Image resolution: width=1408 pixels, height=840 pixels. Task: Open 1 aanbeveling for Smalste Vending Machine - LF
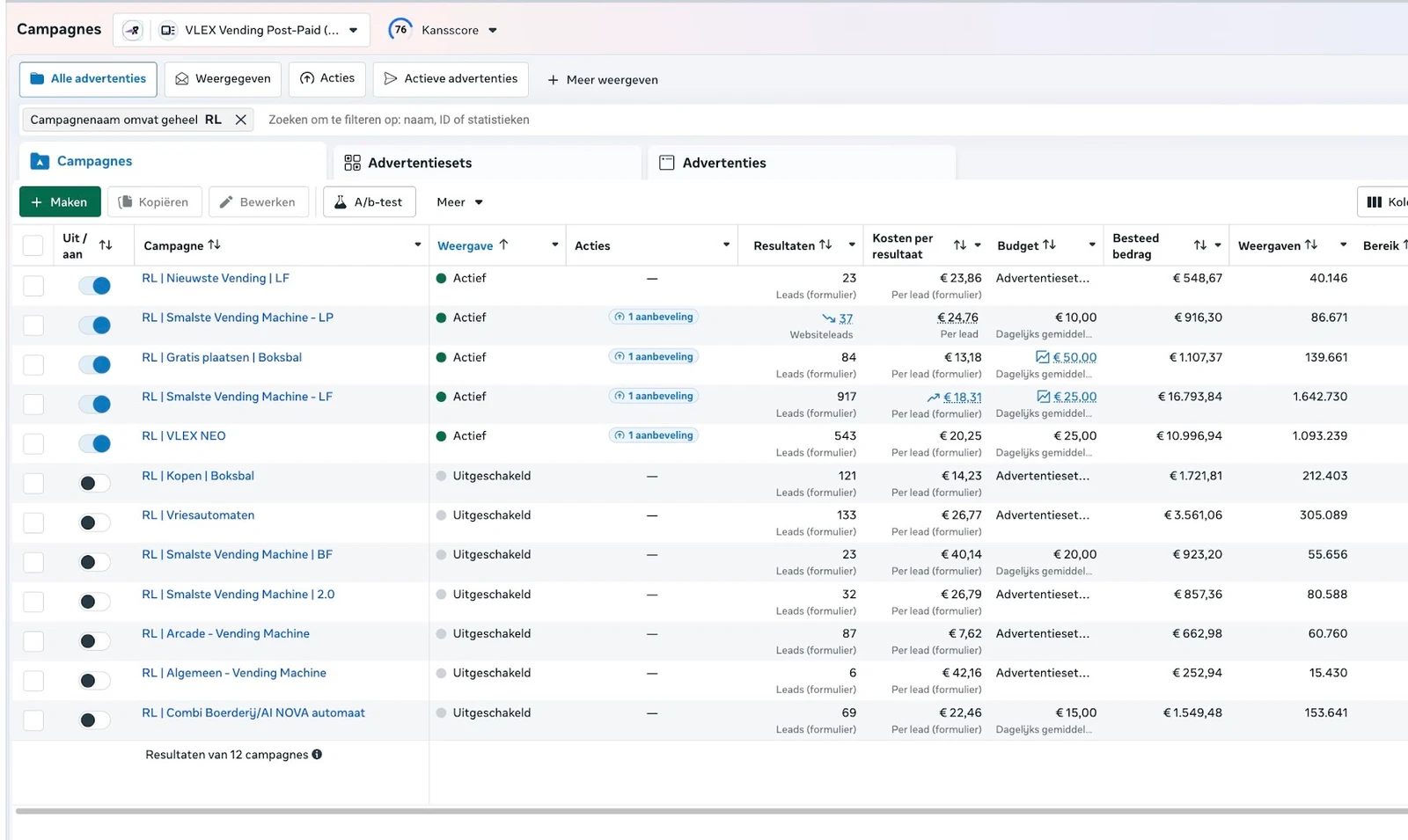click(x=654, y=396)
